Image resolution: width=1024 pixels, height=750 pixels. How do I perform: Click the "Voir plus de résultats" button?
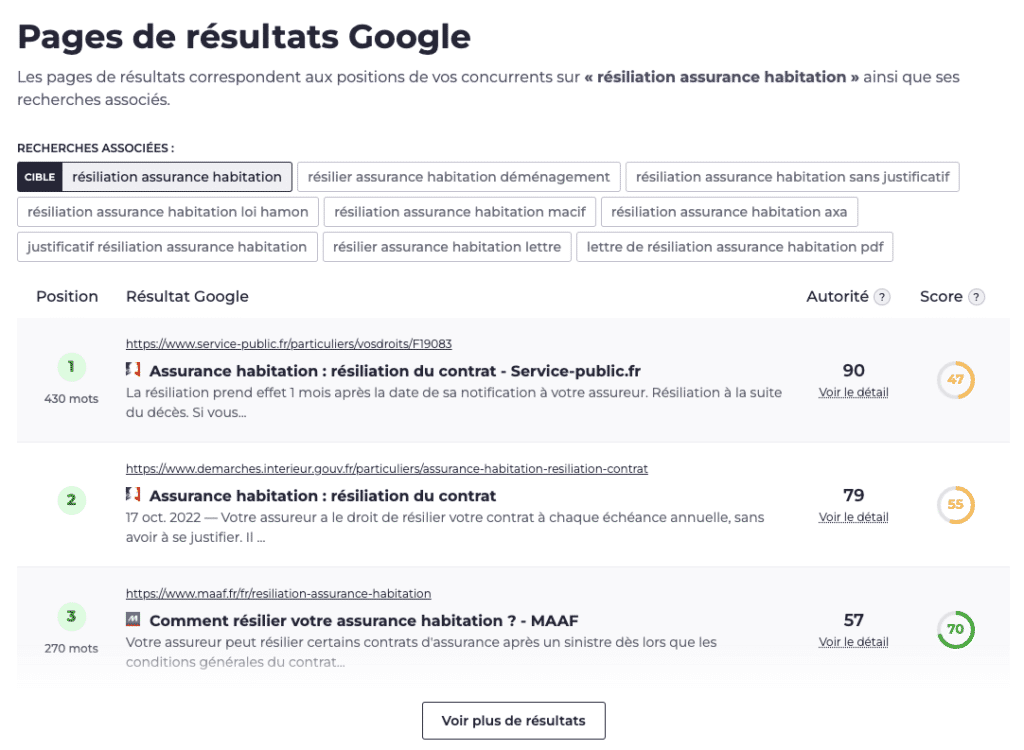coord(513,720)
